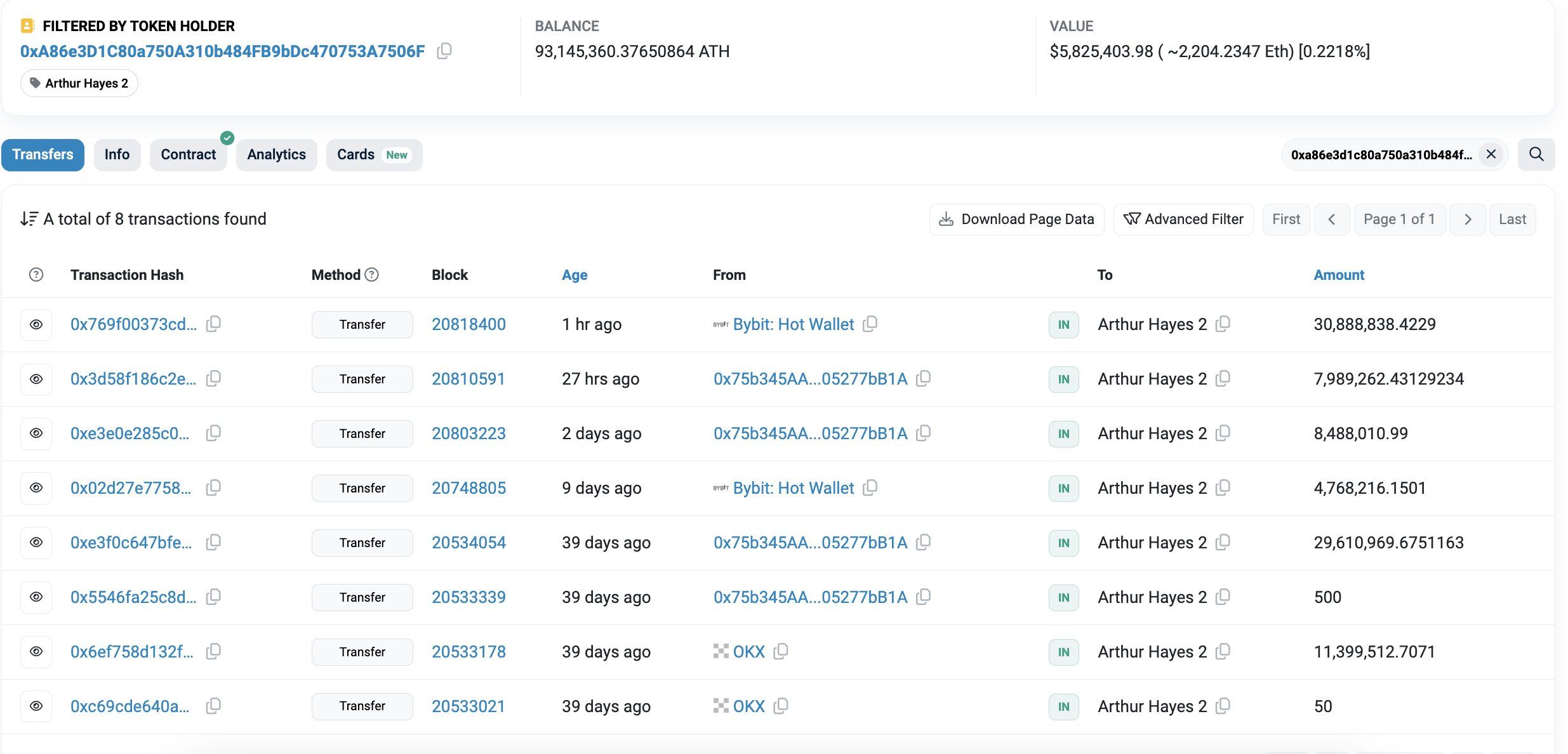This screenshot has width=1568, height=754.
Task: Open the Contract tab
Action: 188,155
